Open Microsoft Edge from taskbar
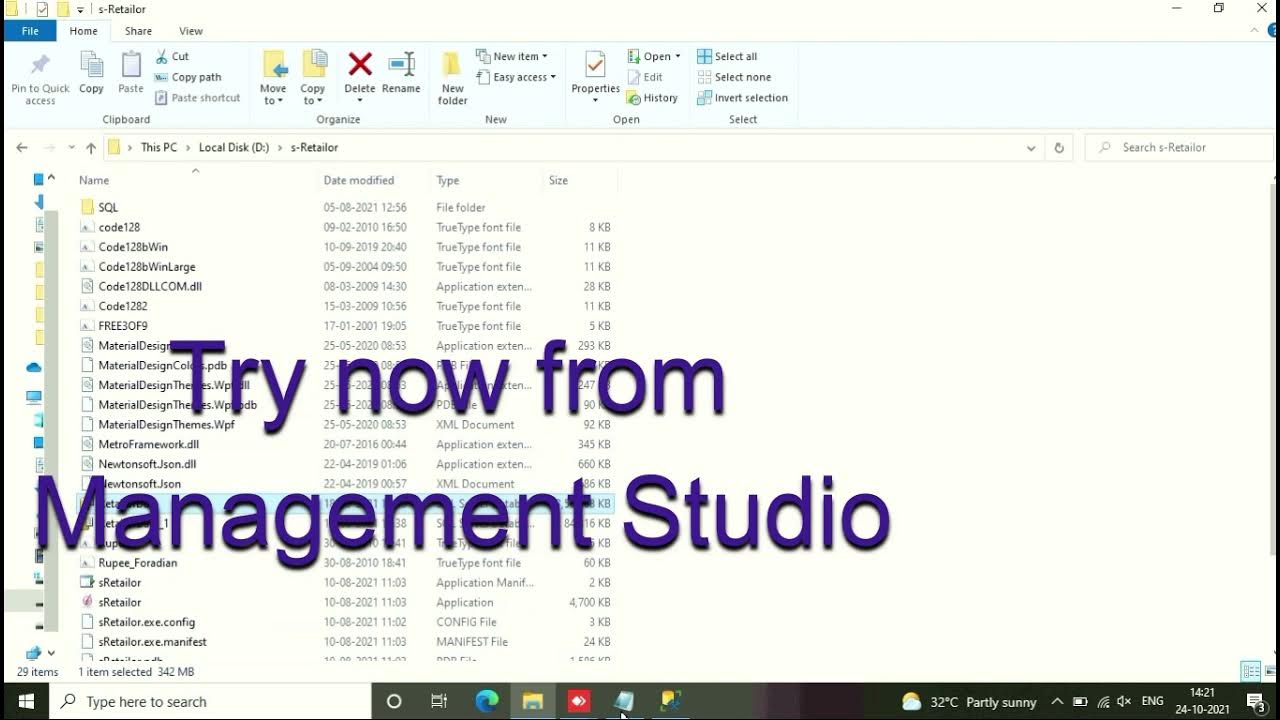The height and width of the screenshot is (720, 1280). [487, 701]
